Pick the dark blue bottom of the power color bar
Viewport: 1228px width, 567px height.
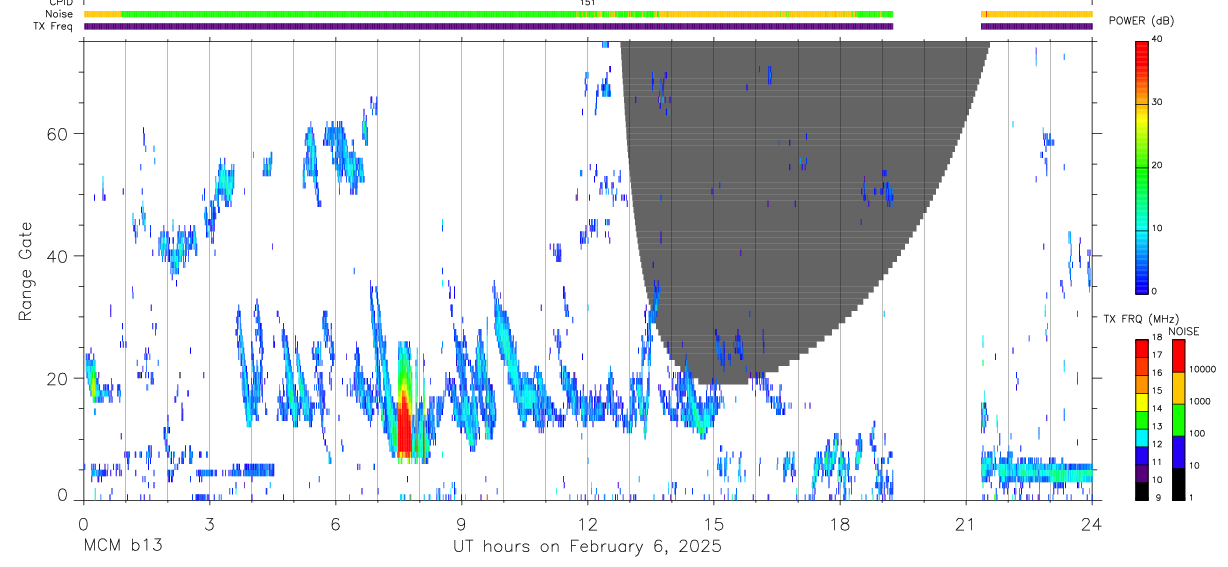(1141, 282)
